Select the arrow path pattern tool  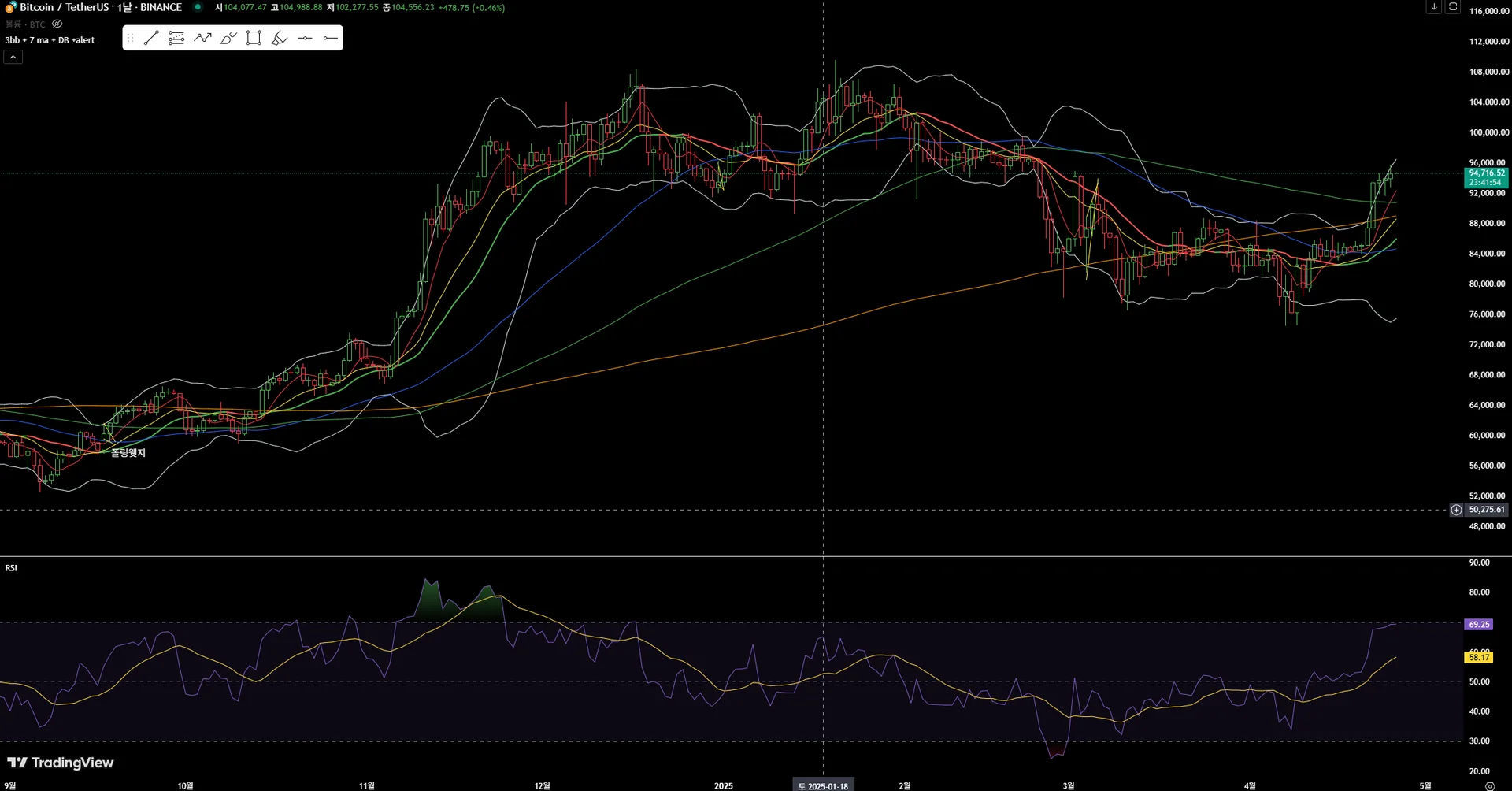(202, 38)
